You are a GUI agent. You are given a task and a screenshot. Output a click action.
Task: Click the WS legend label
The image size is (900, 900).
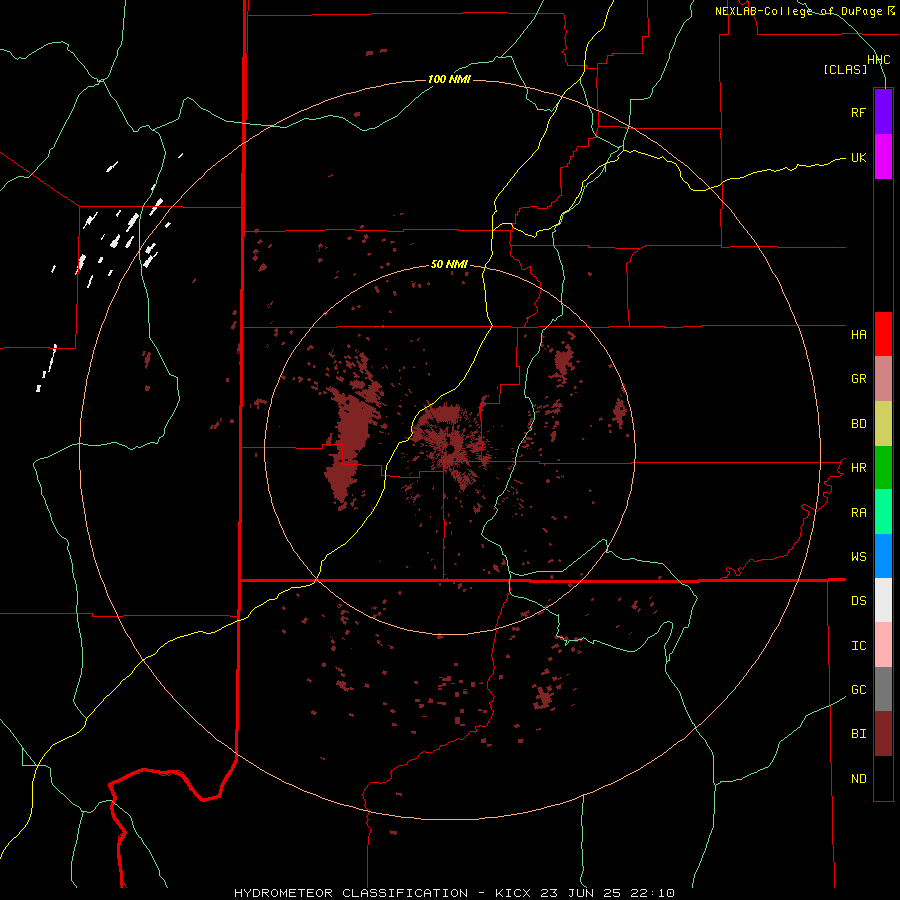(x=858, y=557)
